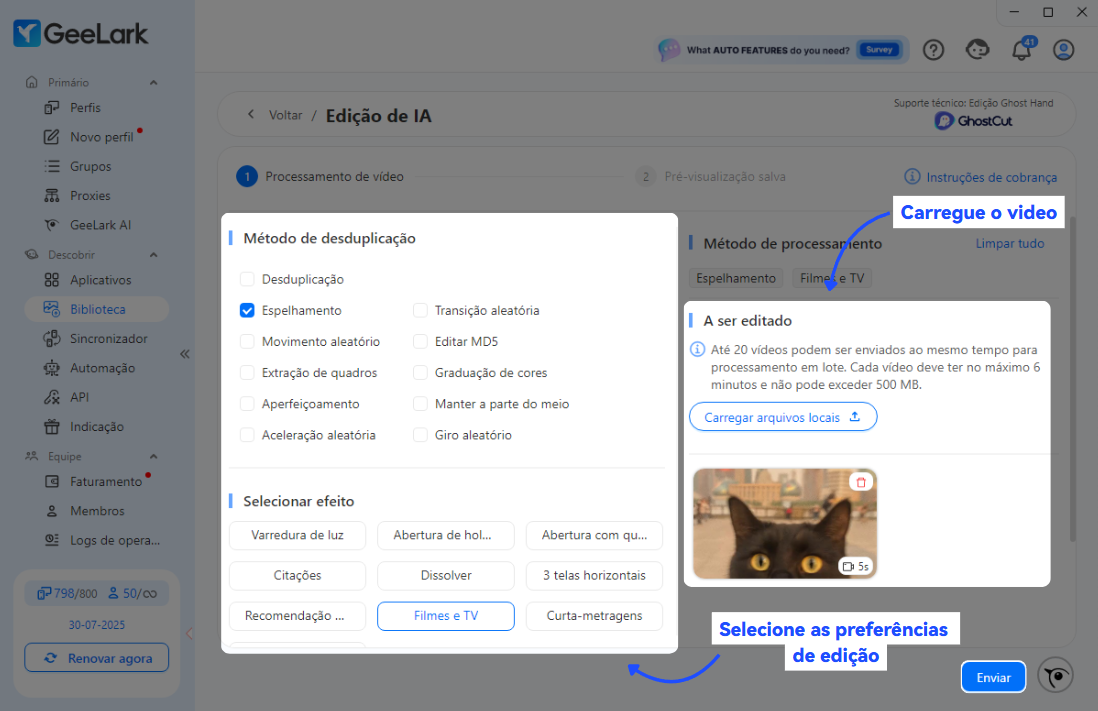
Task: Open the user account avatar icon
Action: (x=1064, y=50)
